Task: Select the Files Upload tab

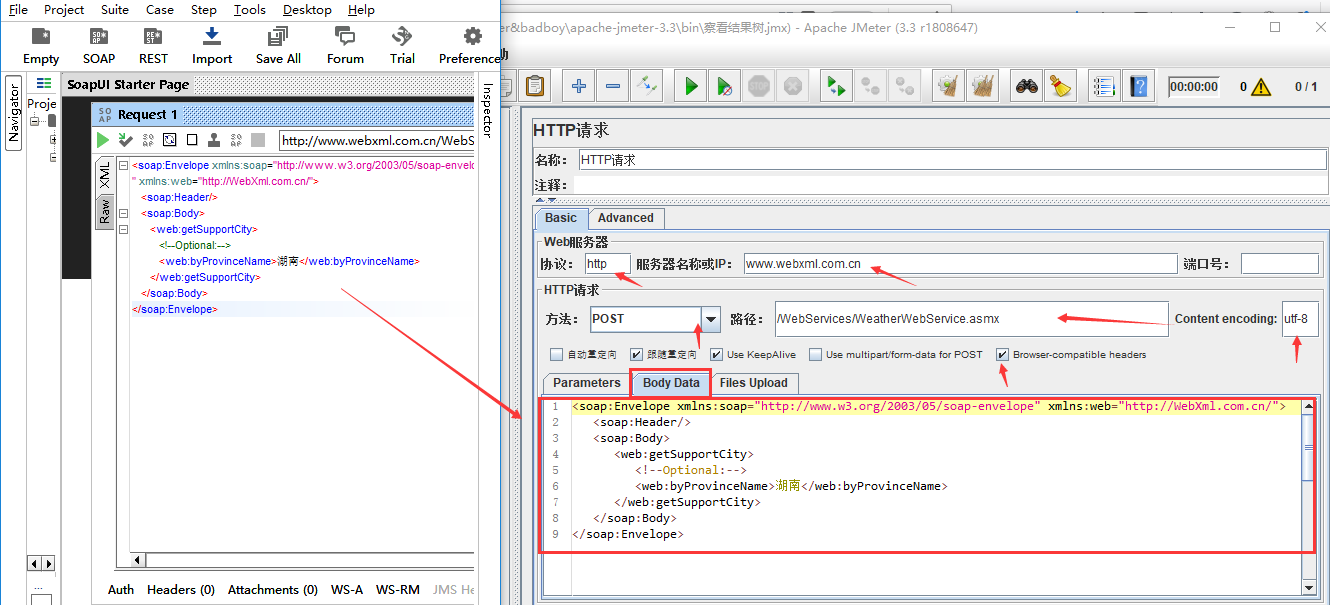Action: (753, 383)
